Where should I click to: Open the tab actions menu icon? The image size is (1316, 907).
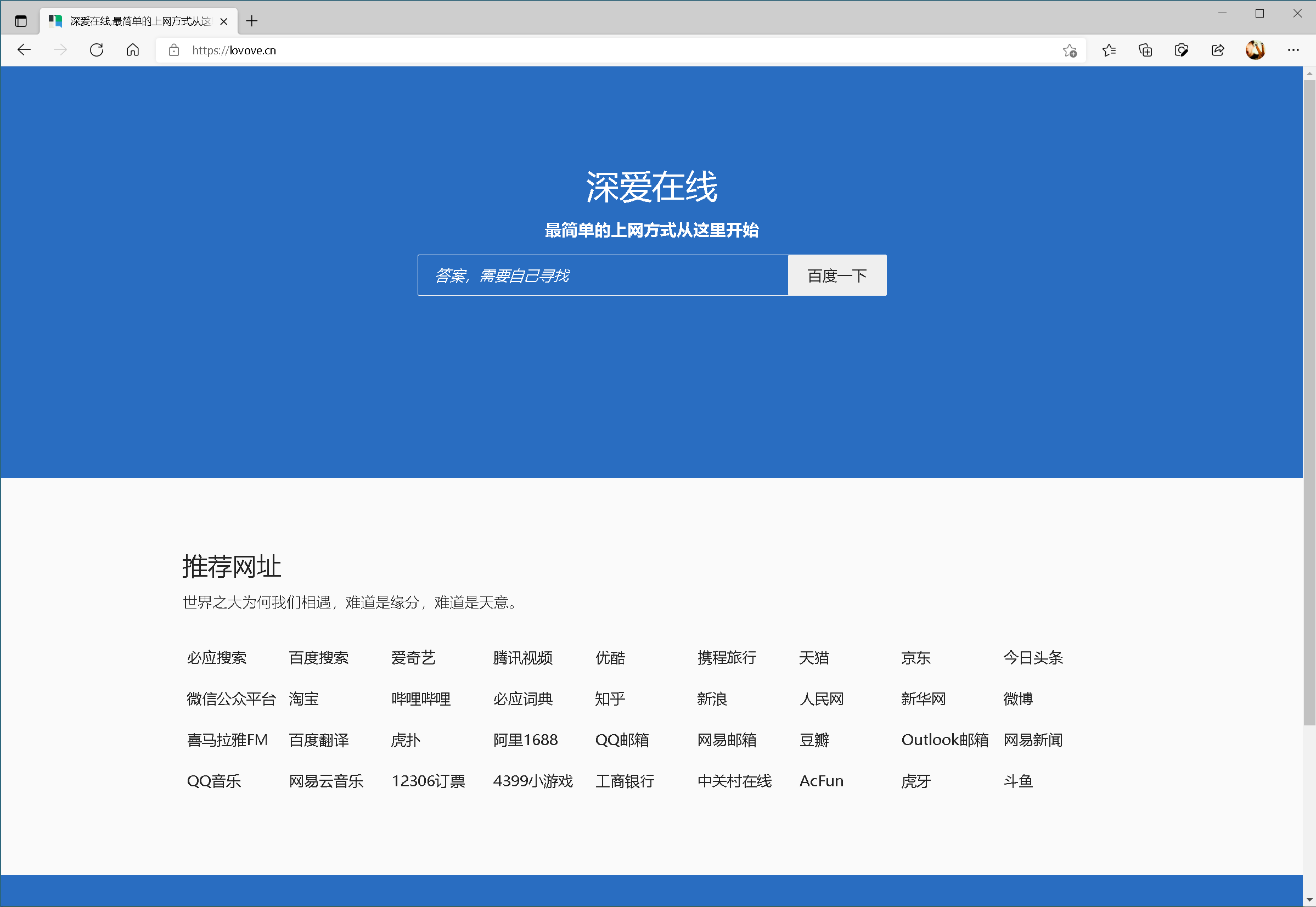[21, 21]
